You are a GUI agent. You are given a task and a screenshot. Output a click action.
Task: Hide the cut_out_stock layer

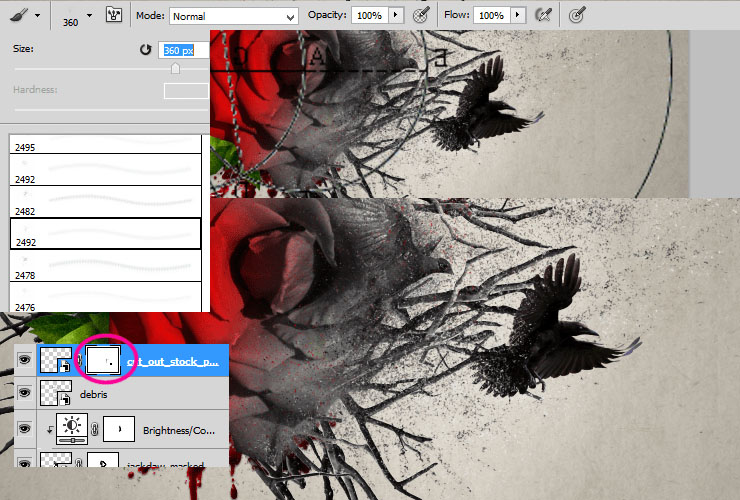[25, 360]
